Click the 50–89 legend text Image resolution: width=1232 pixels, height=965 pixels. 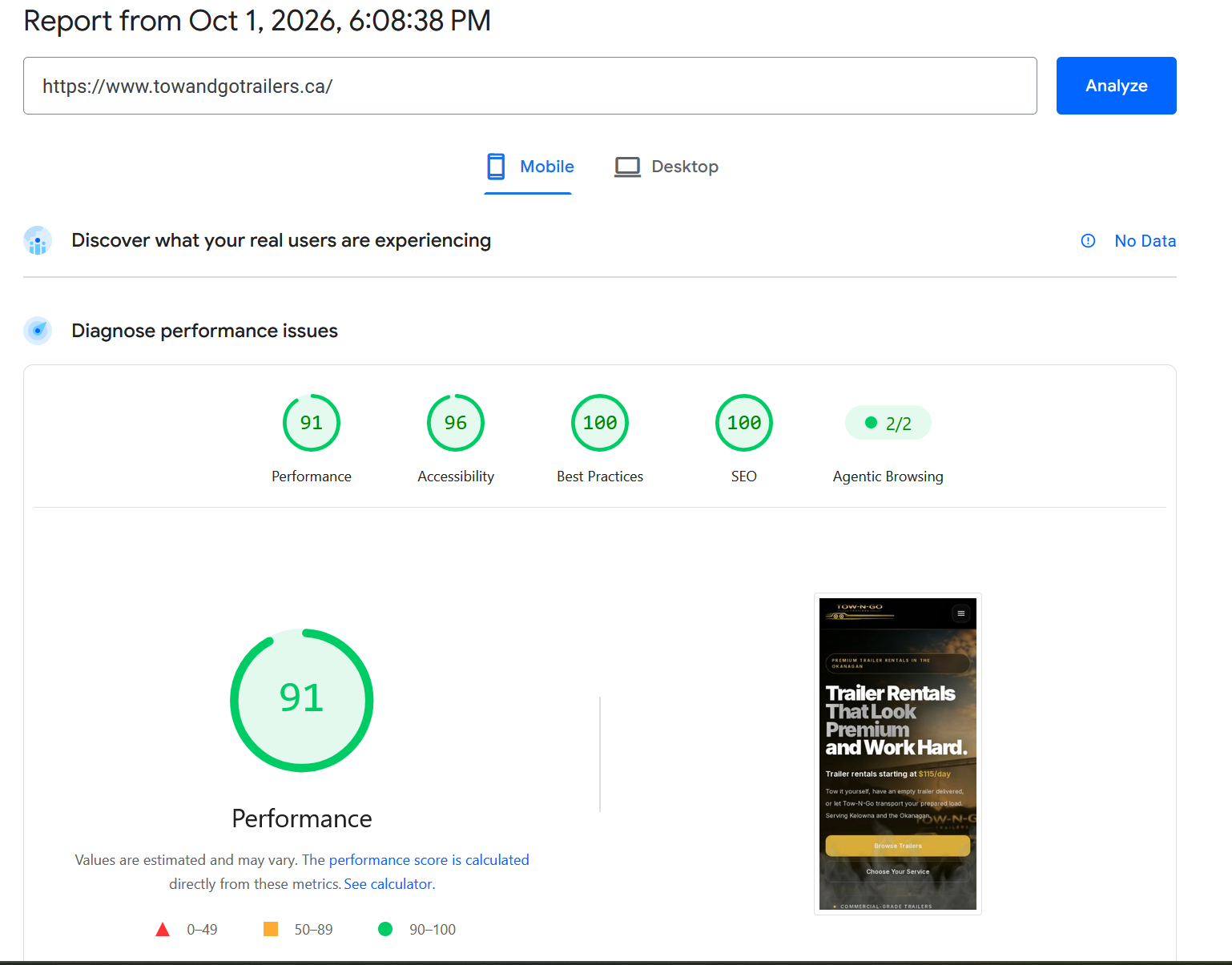[313, 930]
